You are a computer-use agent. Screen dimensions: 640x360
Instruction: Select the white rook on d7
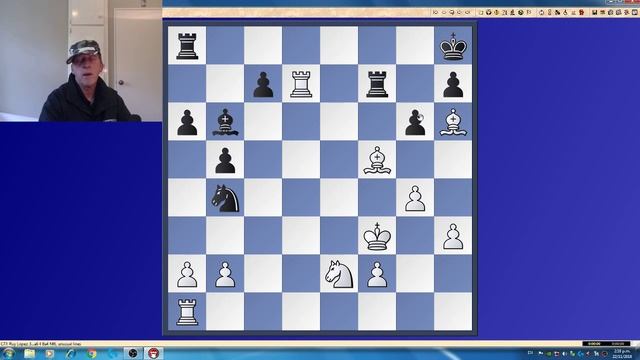pyautogui.click(x=301, y=84)
